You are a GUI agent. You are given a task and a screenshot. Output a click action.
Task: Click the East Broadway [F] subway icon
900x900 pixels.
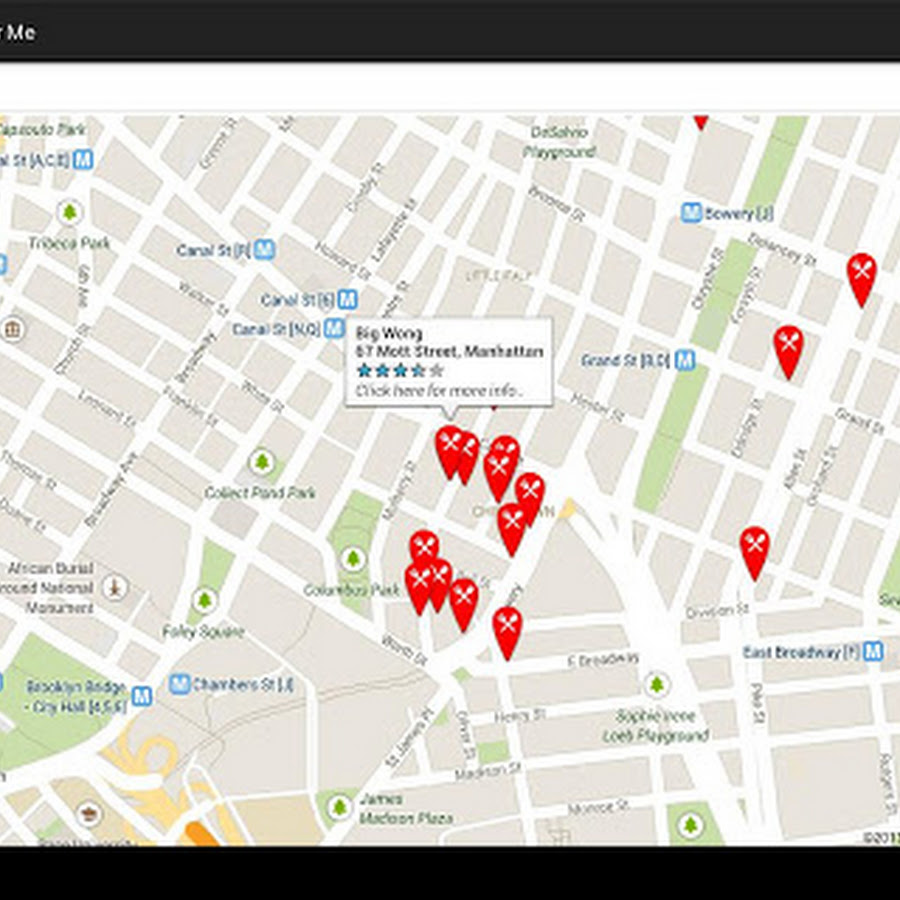pyautogui.click(x=873, y=651)
